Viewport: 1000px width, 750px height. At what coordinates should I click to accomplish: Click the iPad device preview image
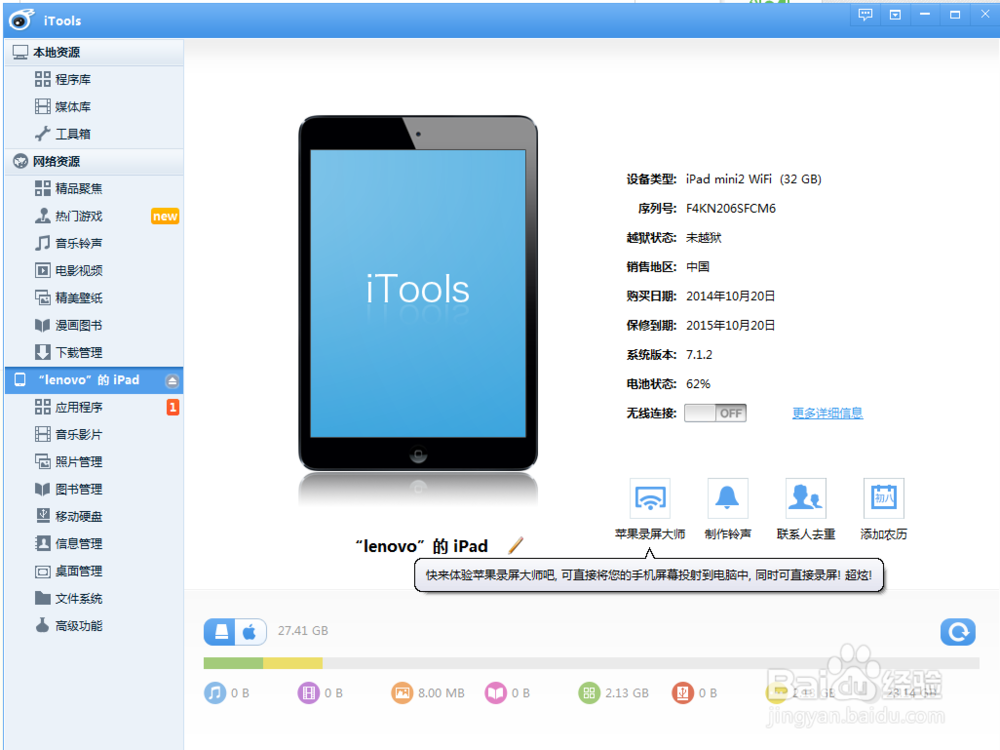pos(418,293)
